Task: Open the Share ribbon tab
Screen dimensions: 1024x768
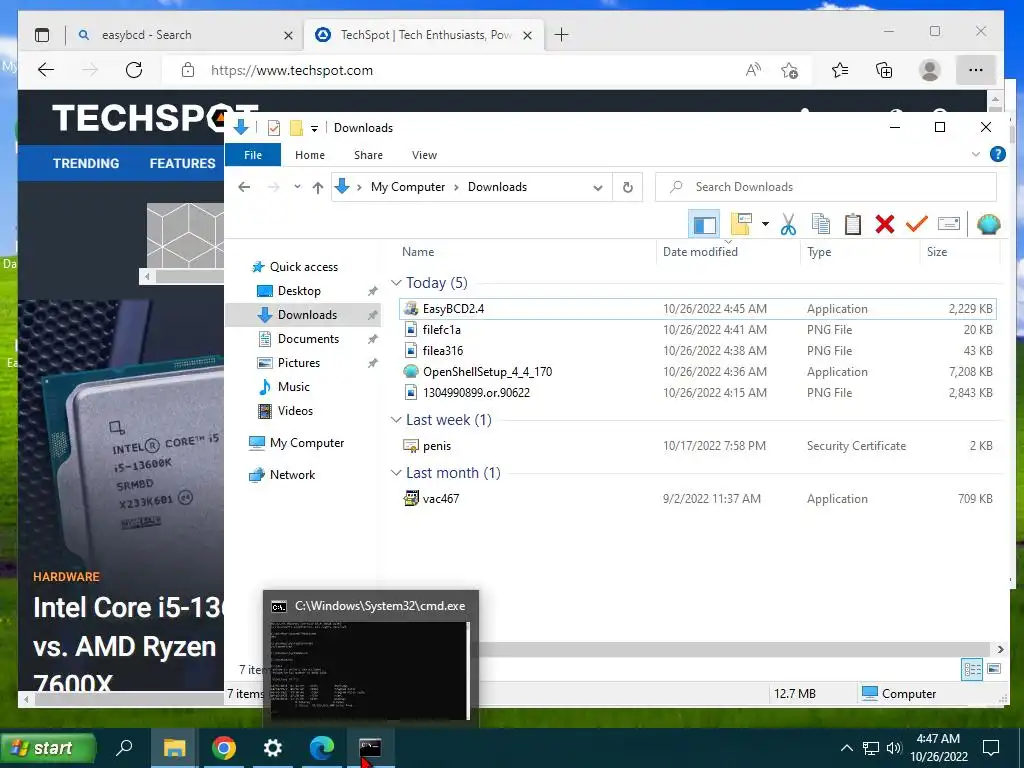Action: [x=368, y=155]
